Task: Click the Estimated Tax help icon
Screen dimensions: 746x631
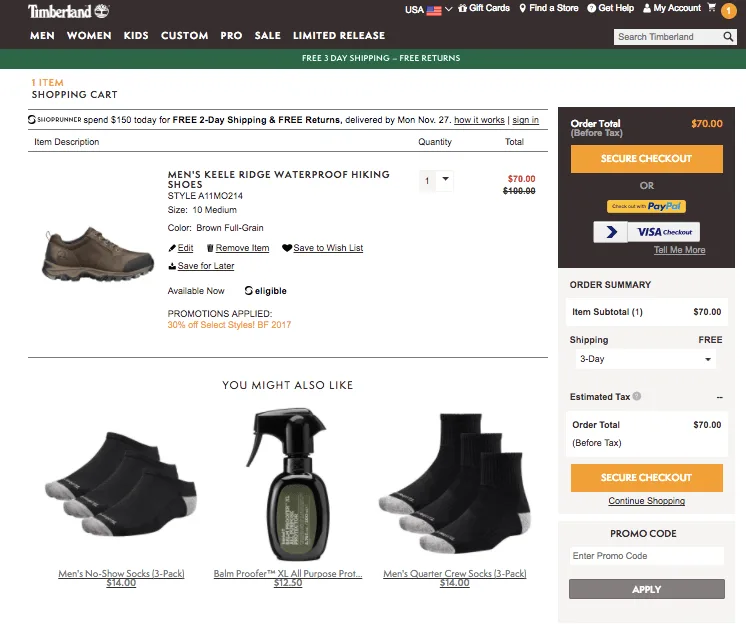Action: 637,396
